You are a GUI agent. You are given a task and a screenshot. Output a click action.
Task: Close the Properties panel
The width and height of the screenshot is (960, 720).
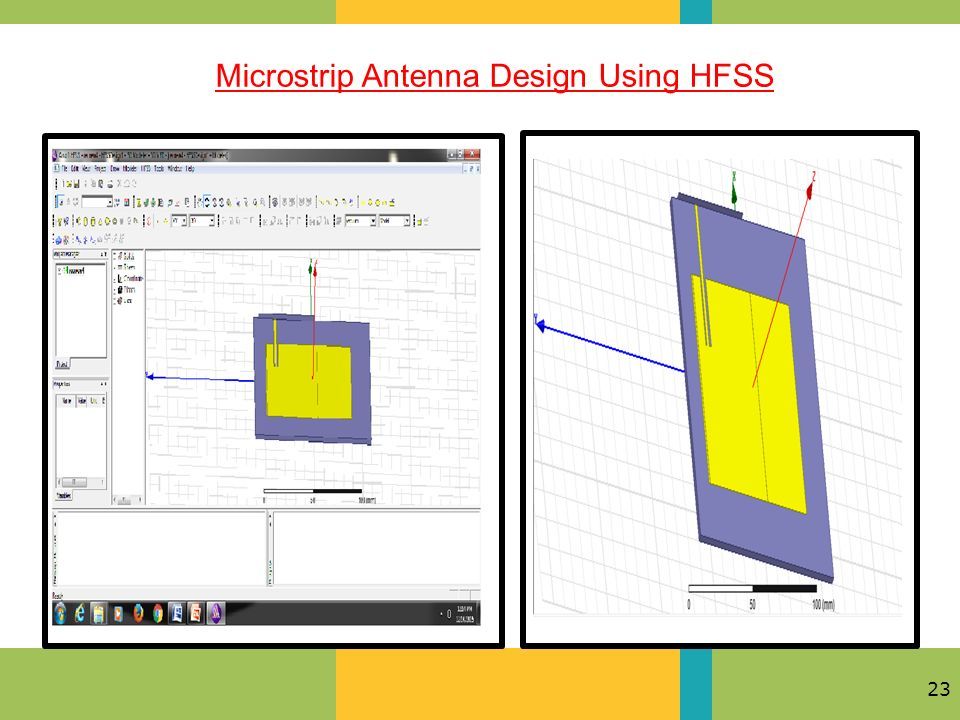coord(105,384)
